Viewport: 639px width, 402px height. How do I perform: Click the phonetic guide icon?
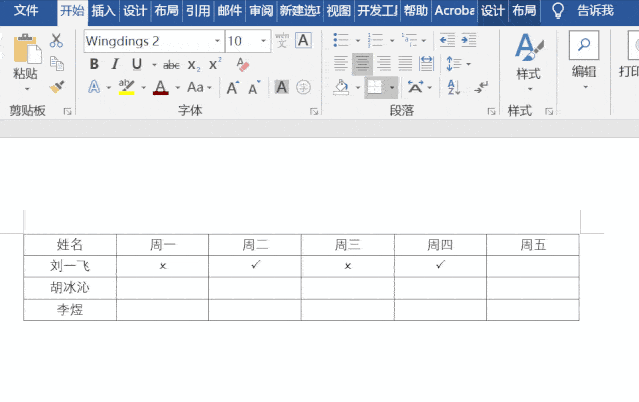(282, 40)
